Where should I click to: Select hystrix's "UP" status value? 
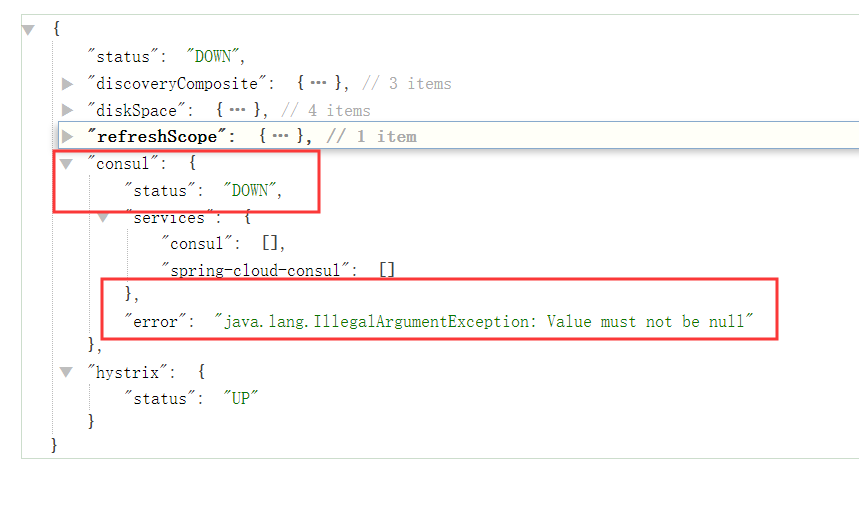coord(240,398)
